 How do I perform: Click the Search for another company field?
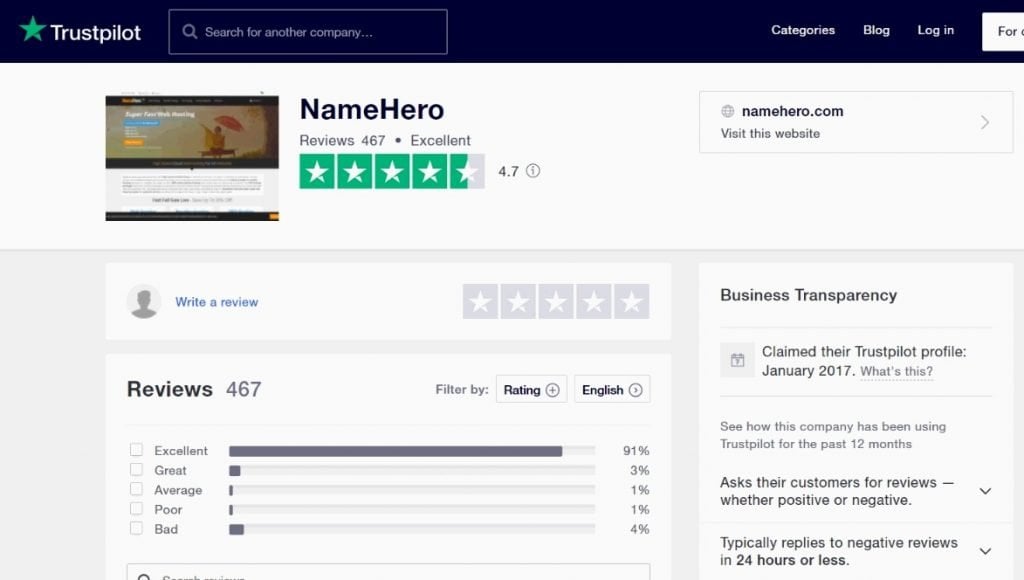[x=308, y=31]
